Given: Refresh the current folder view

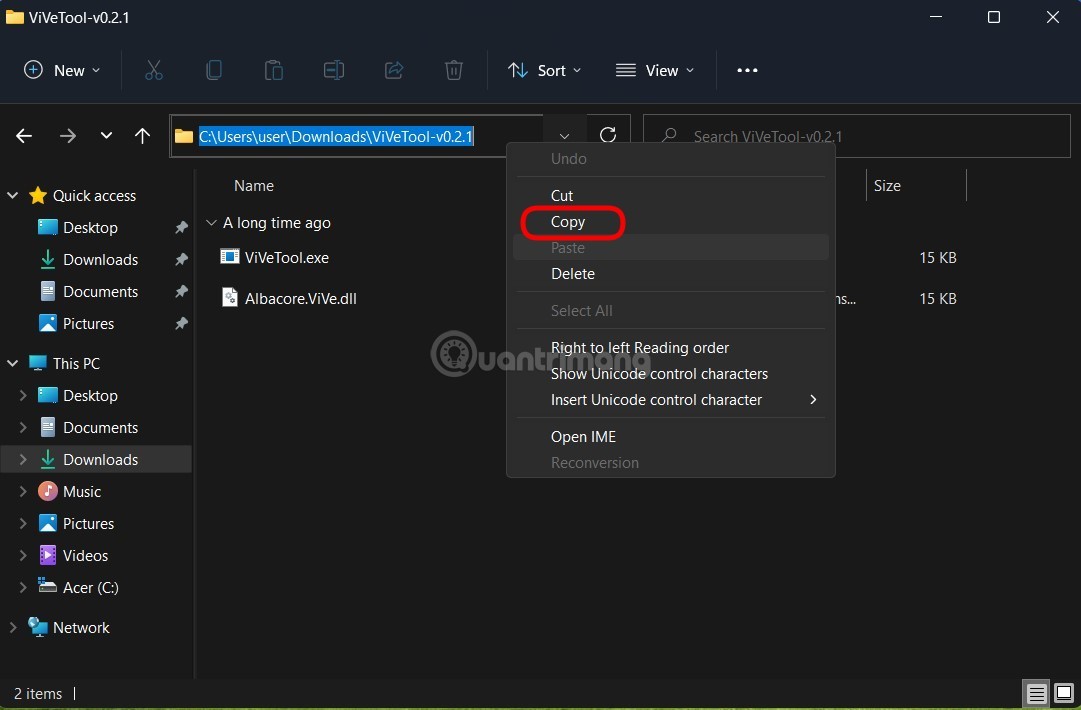Looking at the screenshot, I should click(x=608, y=136).
